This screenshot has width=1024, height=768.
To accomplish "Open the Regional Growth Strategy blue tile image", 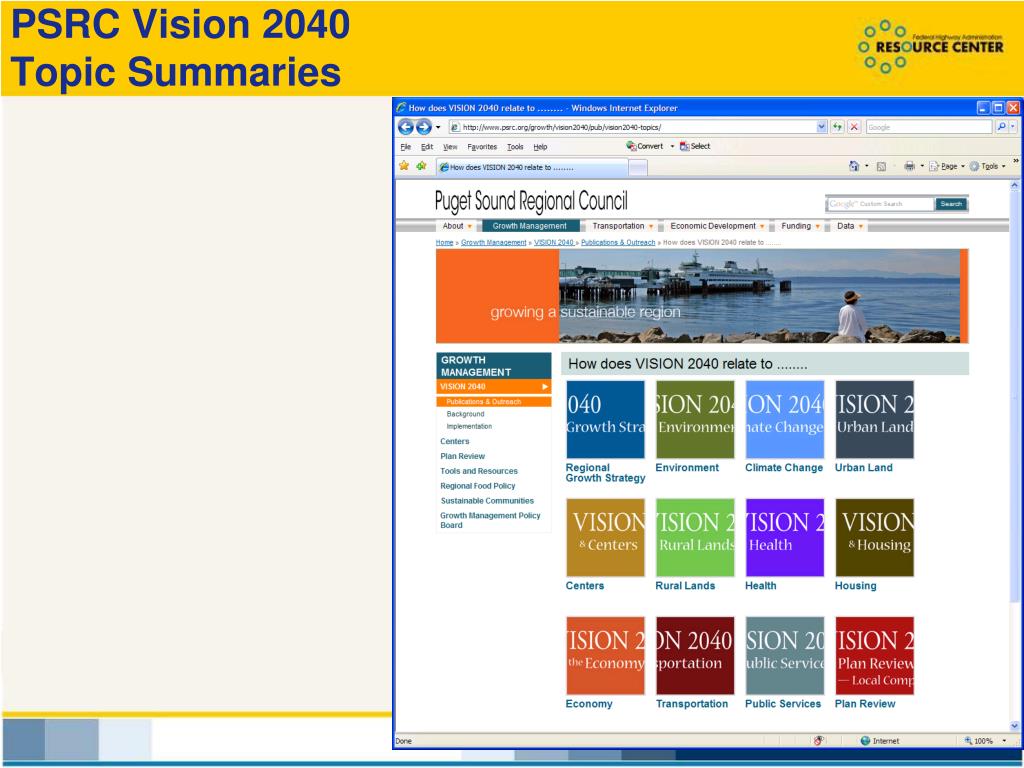I will [x=605, y=420].
